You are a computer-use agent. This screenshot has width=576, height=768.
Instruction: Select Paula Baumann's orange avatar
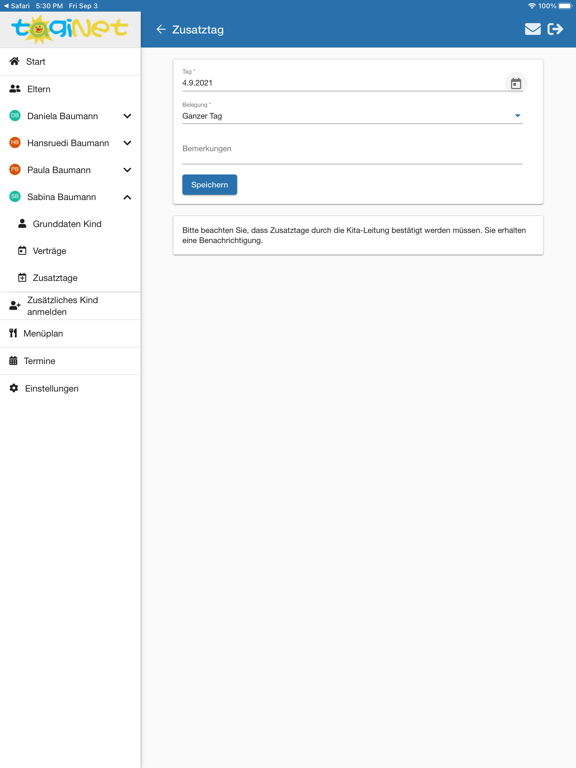point(15,169)
